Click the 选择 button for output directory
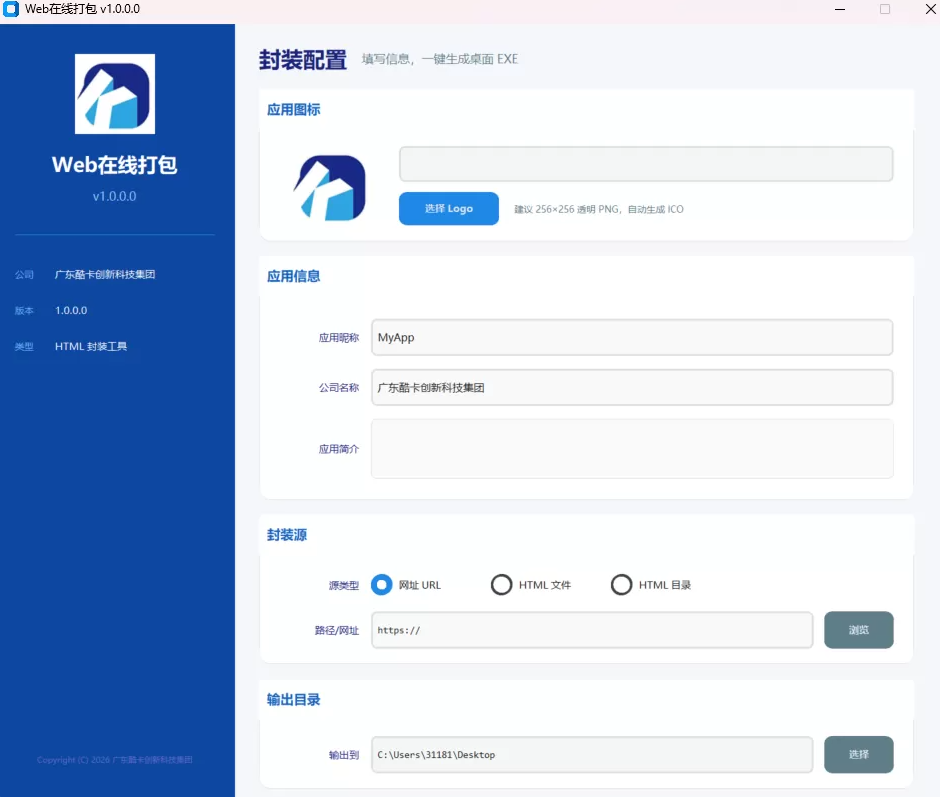 pyautogui.click(x=858, y=754)
